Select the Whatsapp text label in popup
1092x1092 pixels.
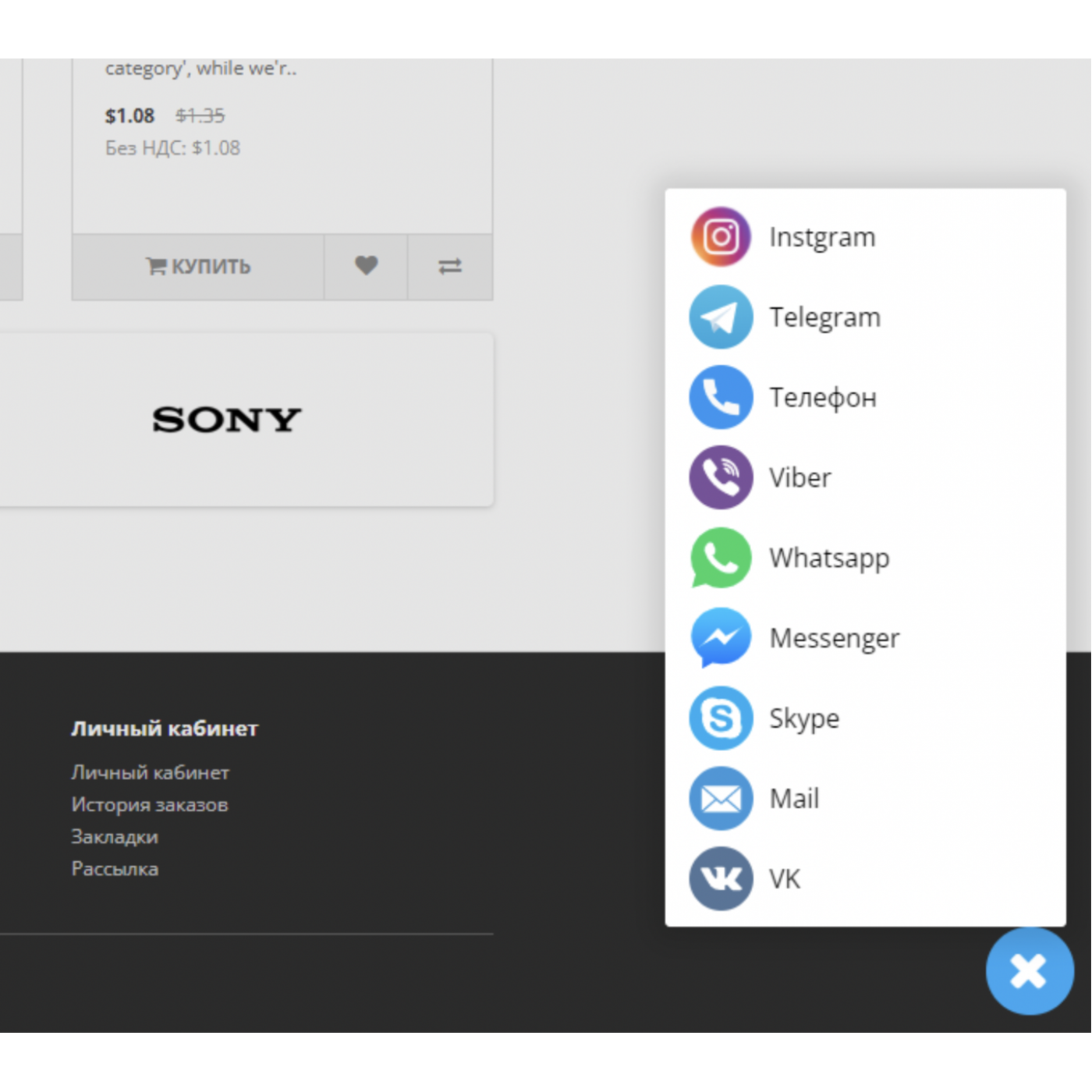point(829,558)
